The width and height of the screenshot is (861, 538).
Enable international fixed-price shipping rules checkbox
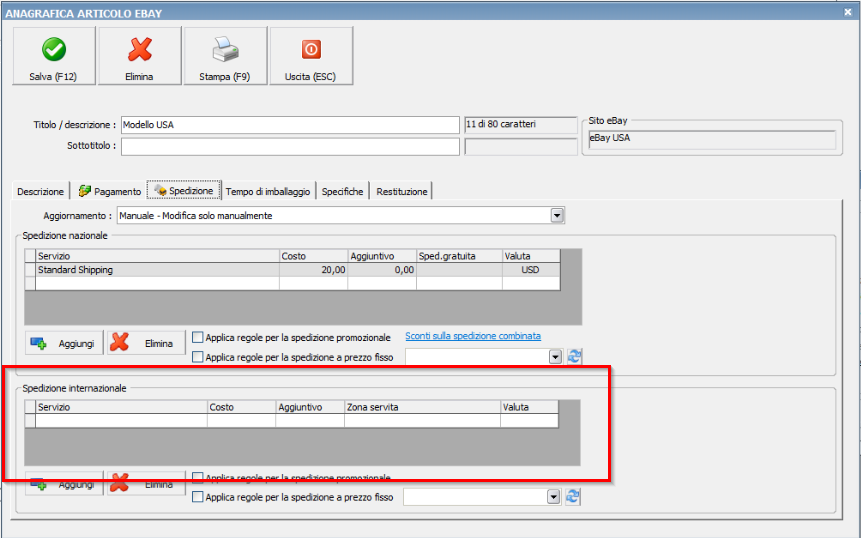pyautogui.click(x=198, y=497)
